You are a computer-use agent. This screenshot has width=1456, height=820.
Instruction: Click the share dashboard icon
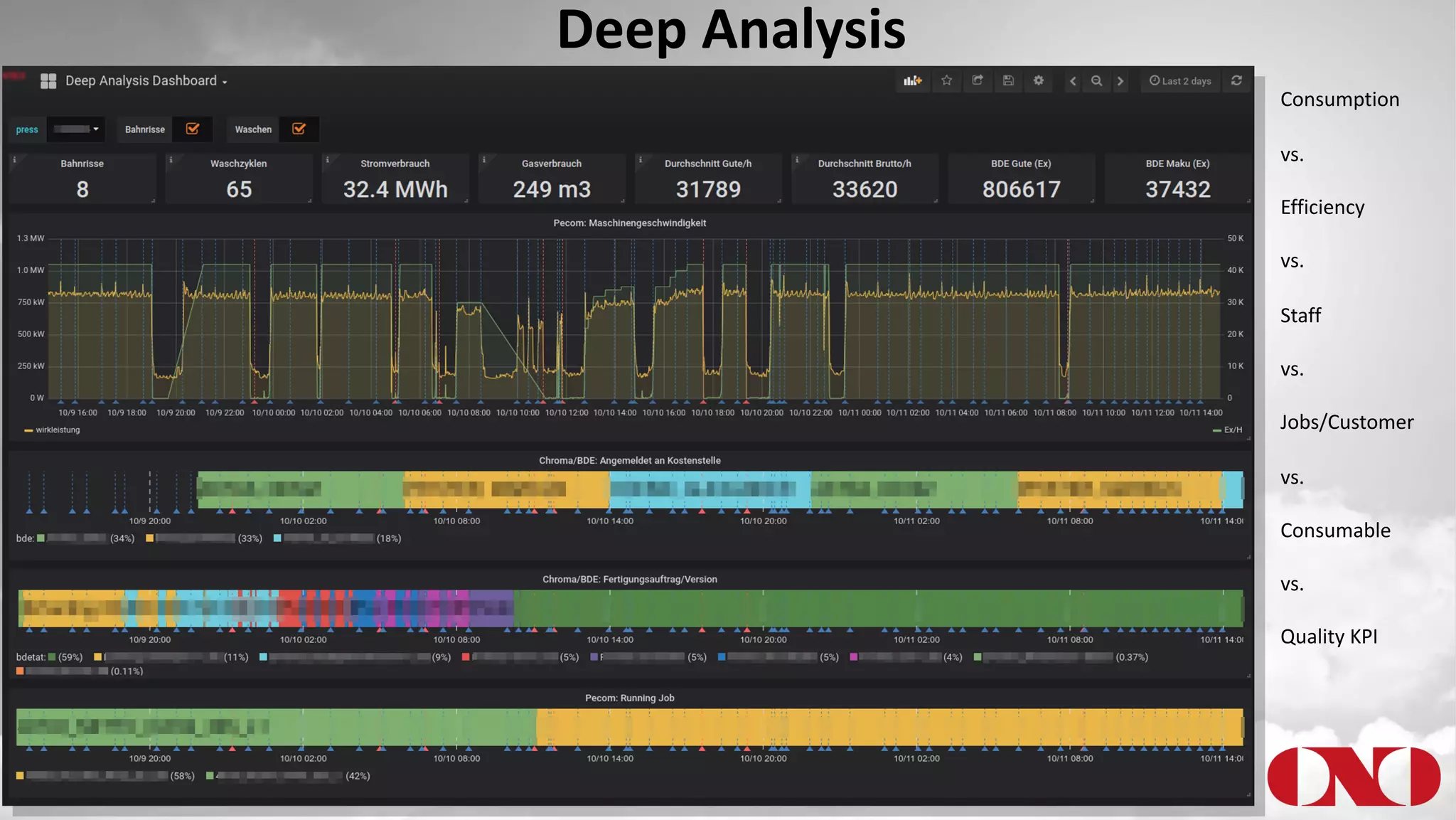tap(978, 81)
